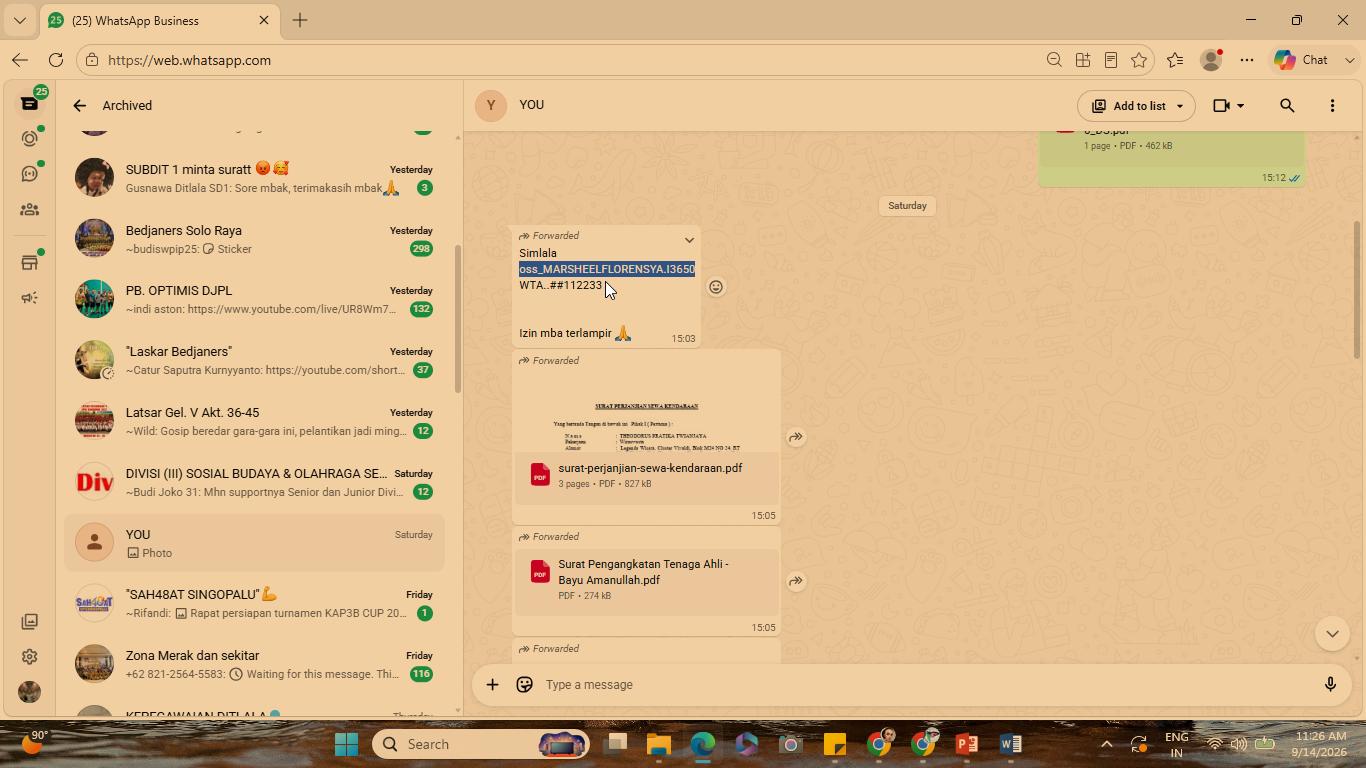
Task: Expand the Simlala message options chevron
Action: [x=689, y=240]
